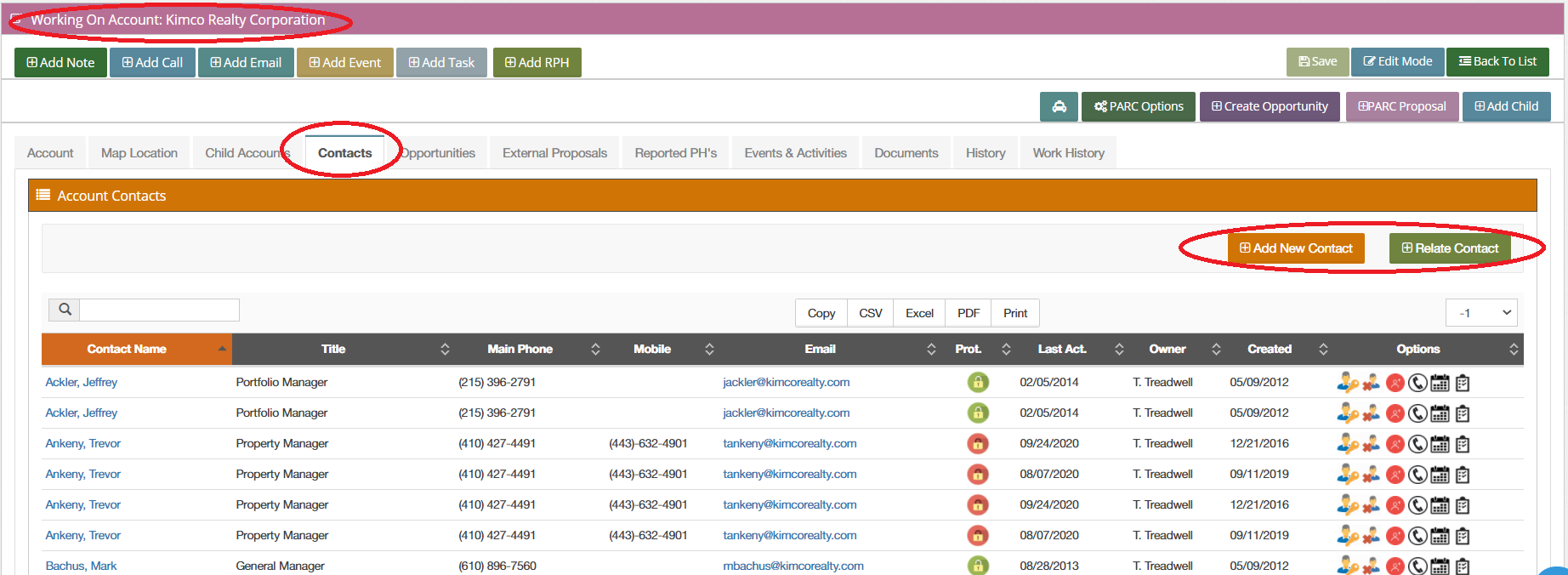Switch to Edit Mode
Image resolution: width=1568 pixels, height=575 pixels.
[1398, 61]
